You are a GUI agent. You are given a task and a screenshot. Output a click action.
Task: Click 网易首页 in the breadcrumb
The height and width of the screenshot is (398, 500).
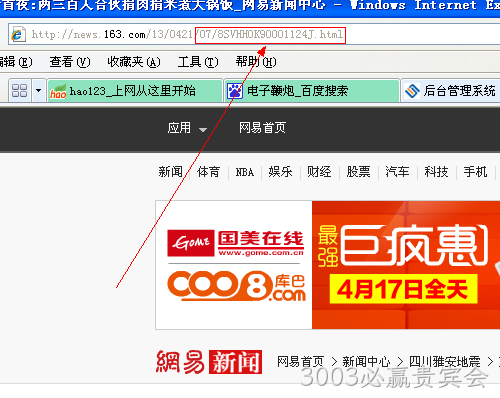click(300, 362)
